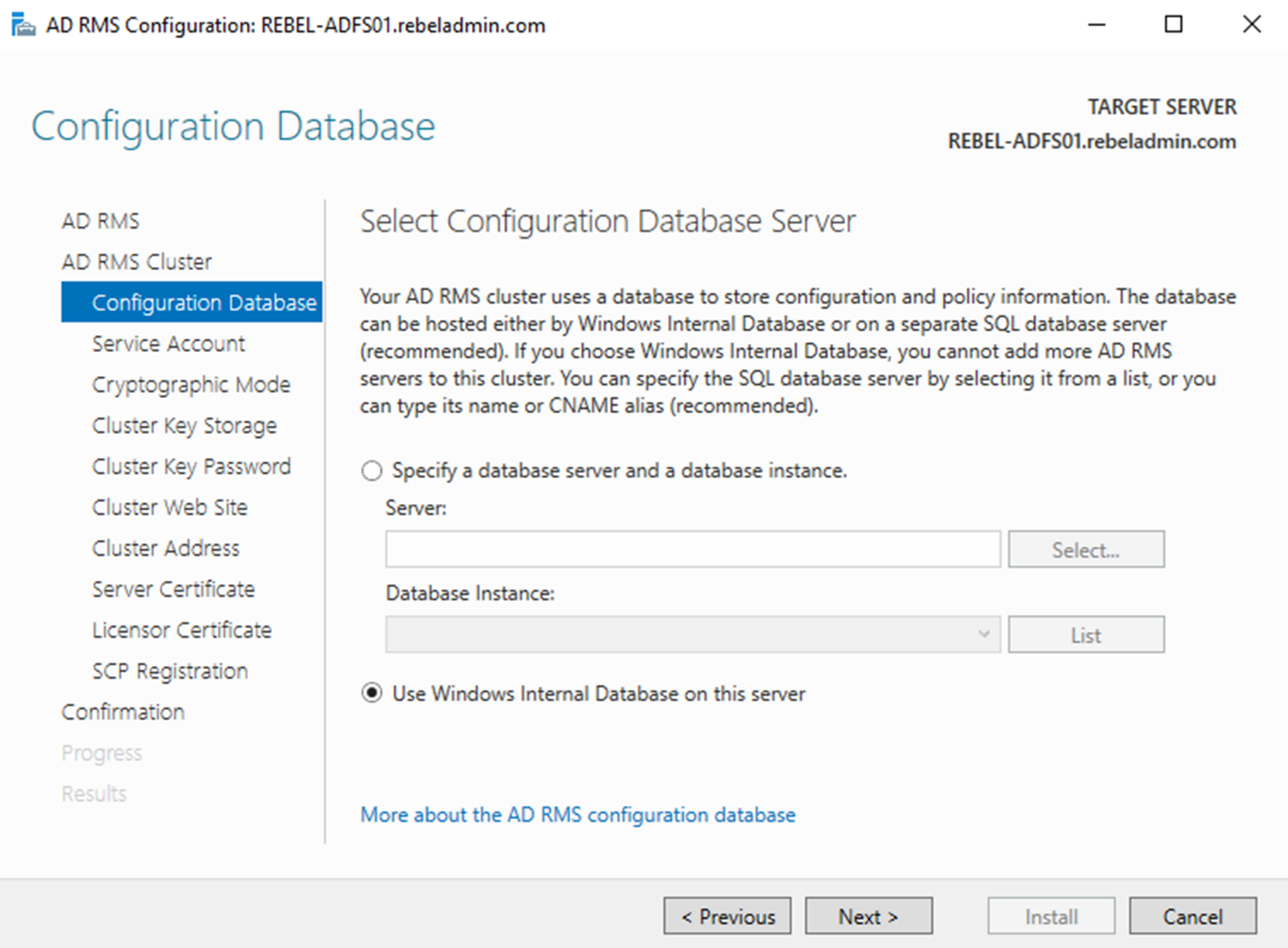Click the Server text field
Viewport: 1288px width, 948px height.
pyautogui.click(x=693, y=549)
